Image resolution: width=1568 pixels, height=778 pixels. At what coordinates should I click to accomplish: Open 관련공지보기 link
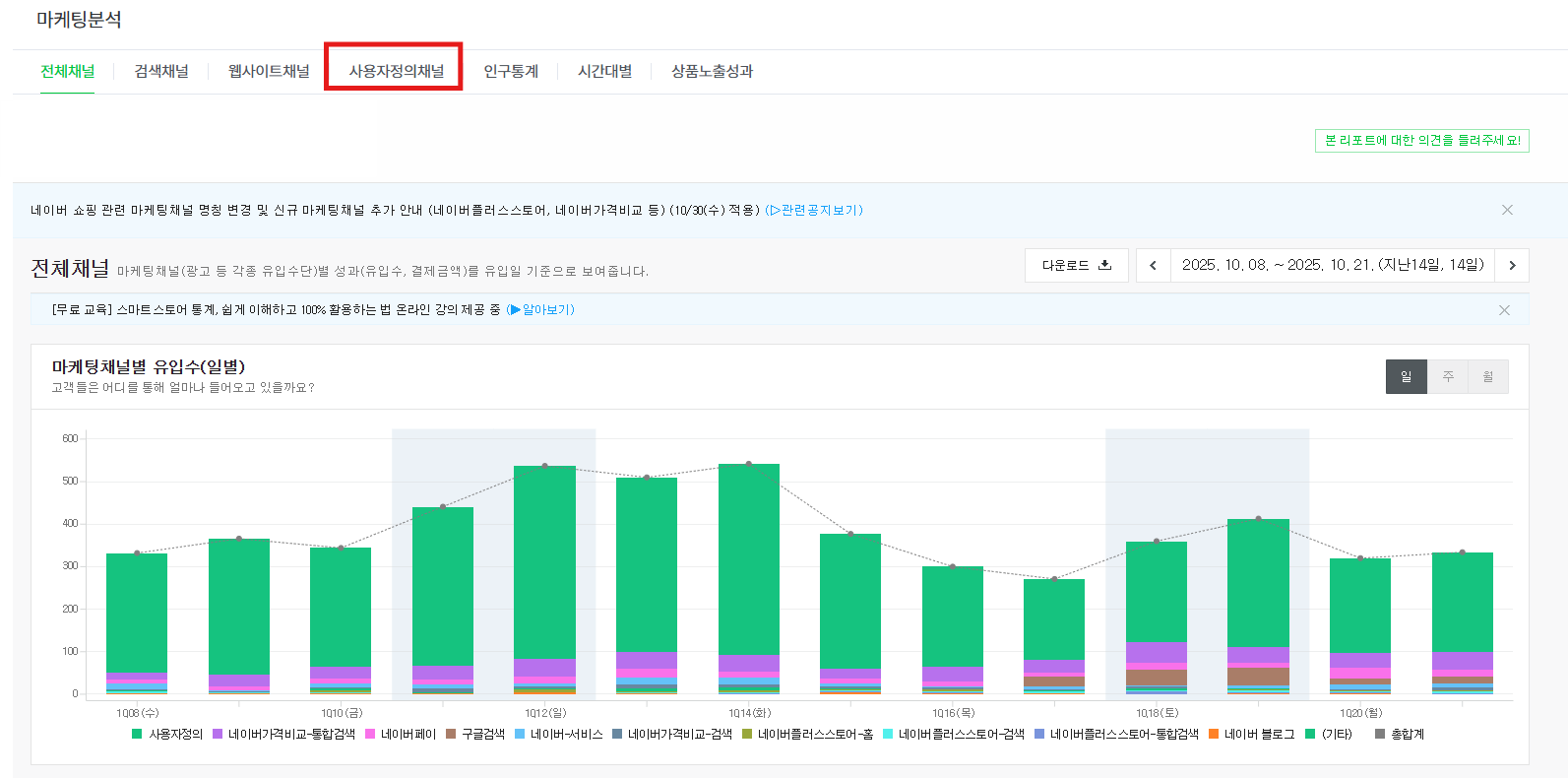[814, 210]
